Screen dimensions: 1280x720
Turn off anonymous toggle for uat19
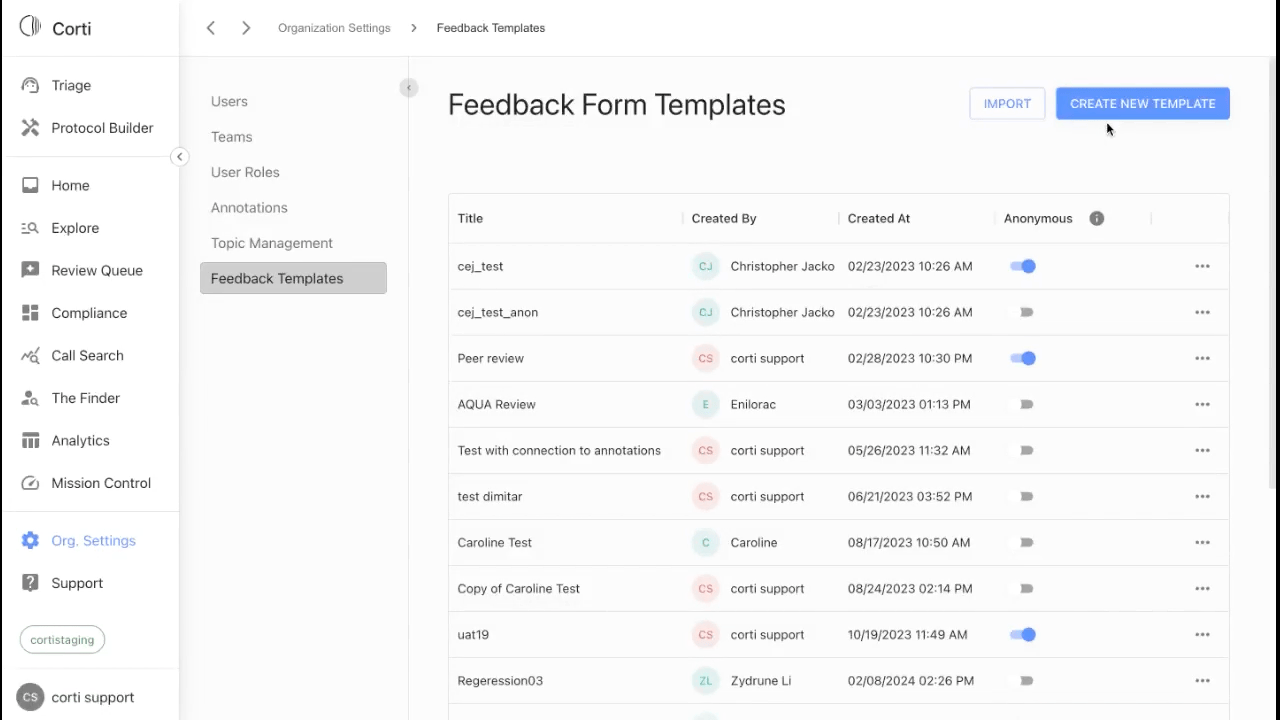pyautogui.click(x=1023, y=635)
